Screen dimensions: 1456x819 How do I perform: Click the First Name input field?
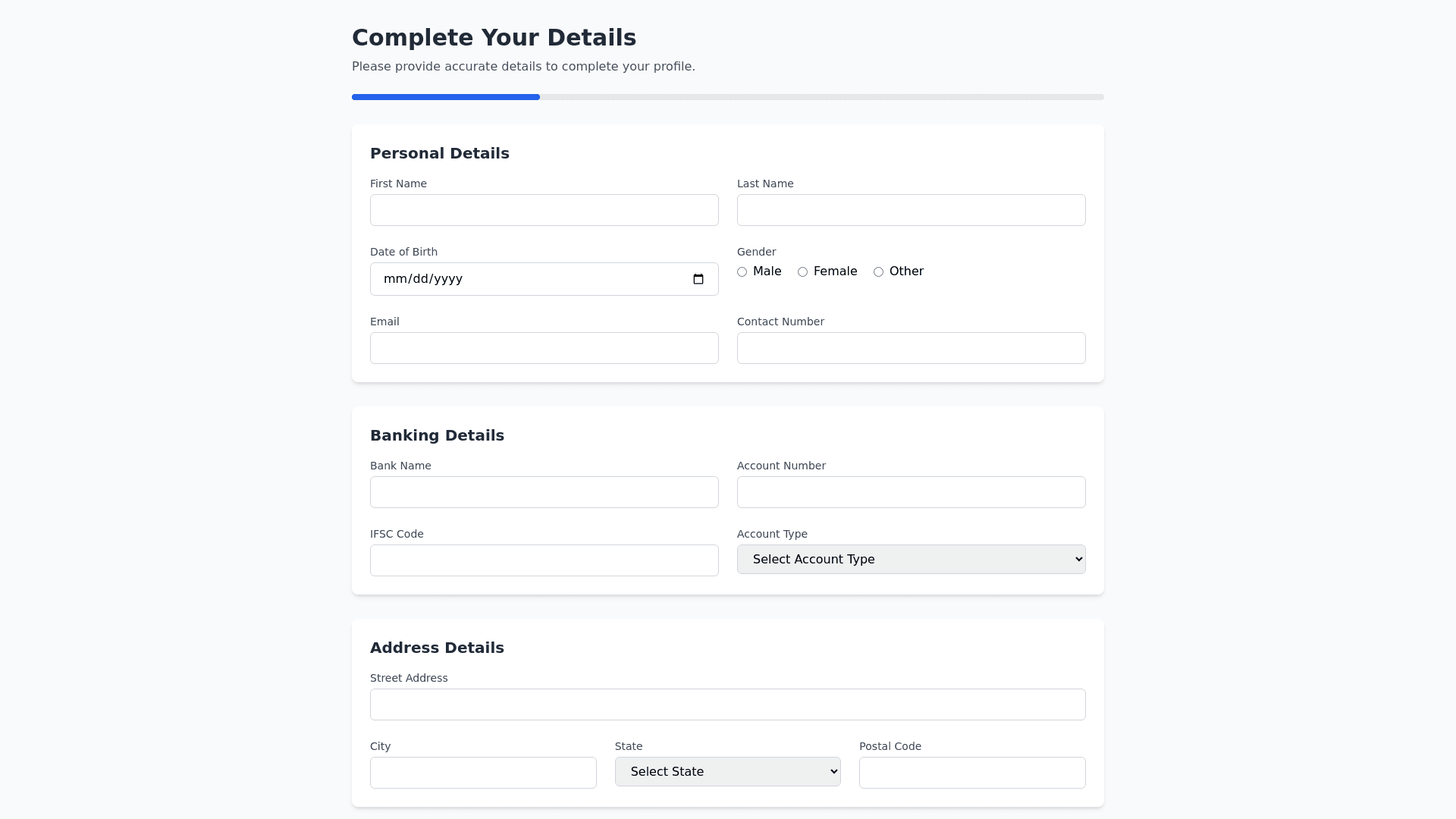click(x=544, y=210)
